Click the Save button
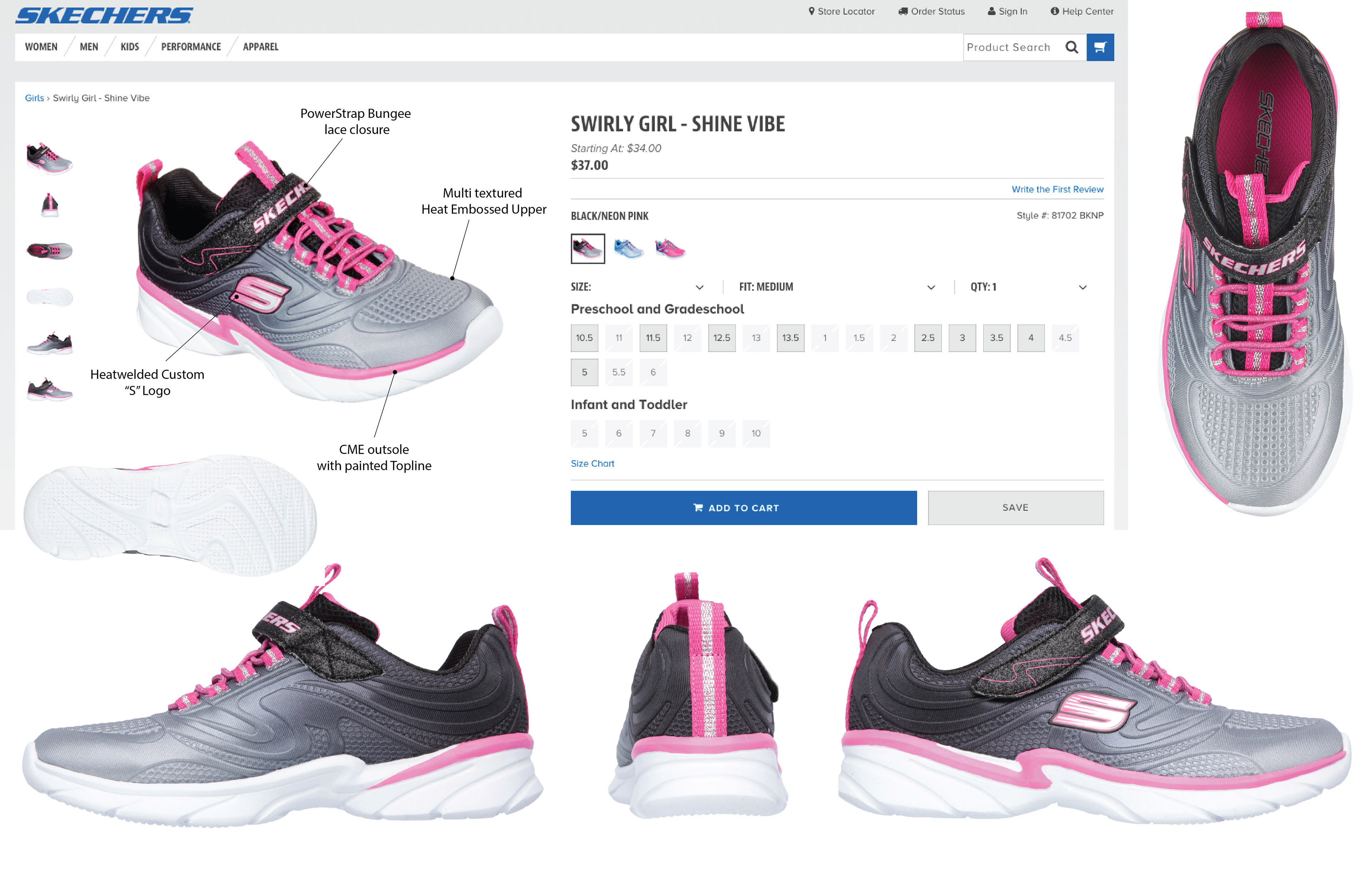1372x888 pixels. (x=1016, y=508)
